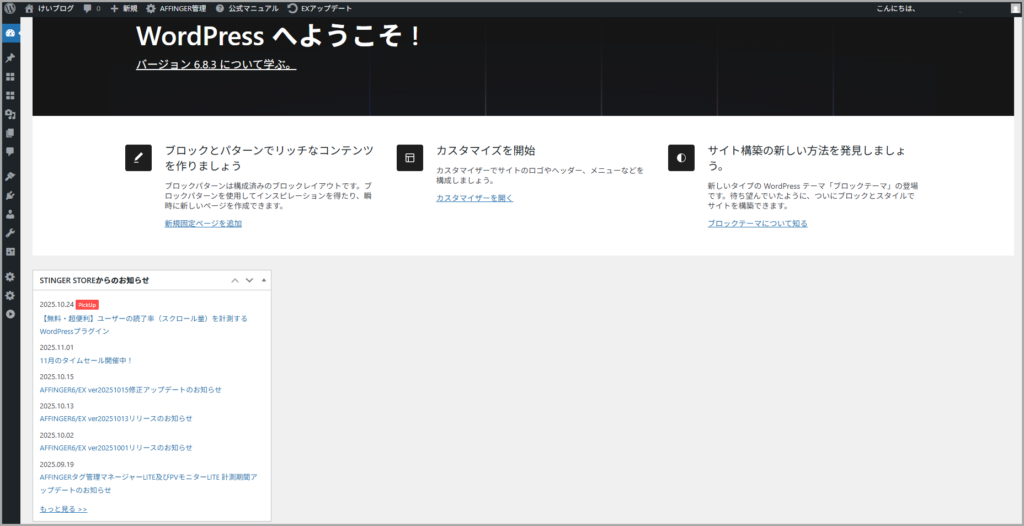
Task: Move STINGER STORE widget up
Action: [x=235, y=280]
